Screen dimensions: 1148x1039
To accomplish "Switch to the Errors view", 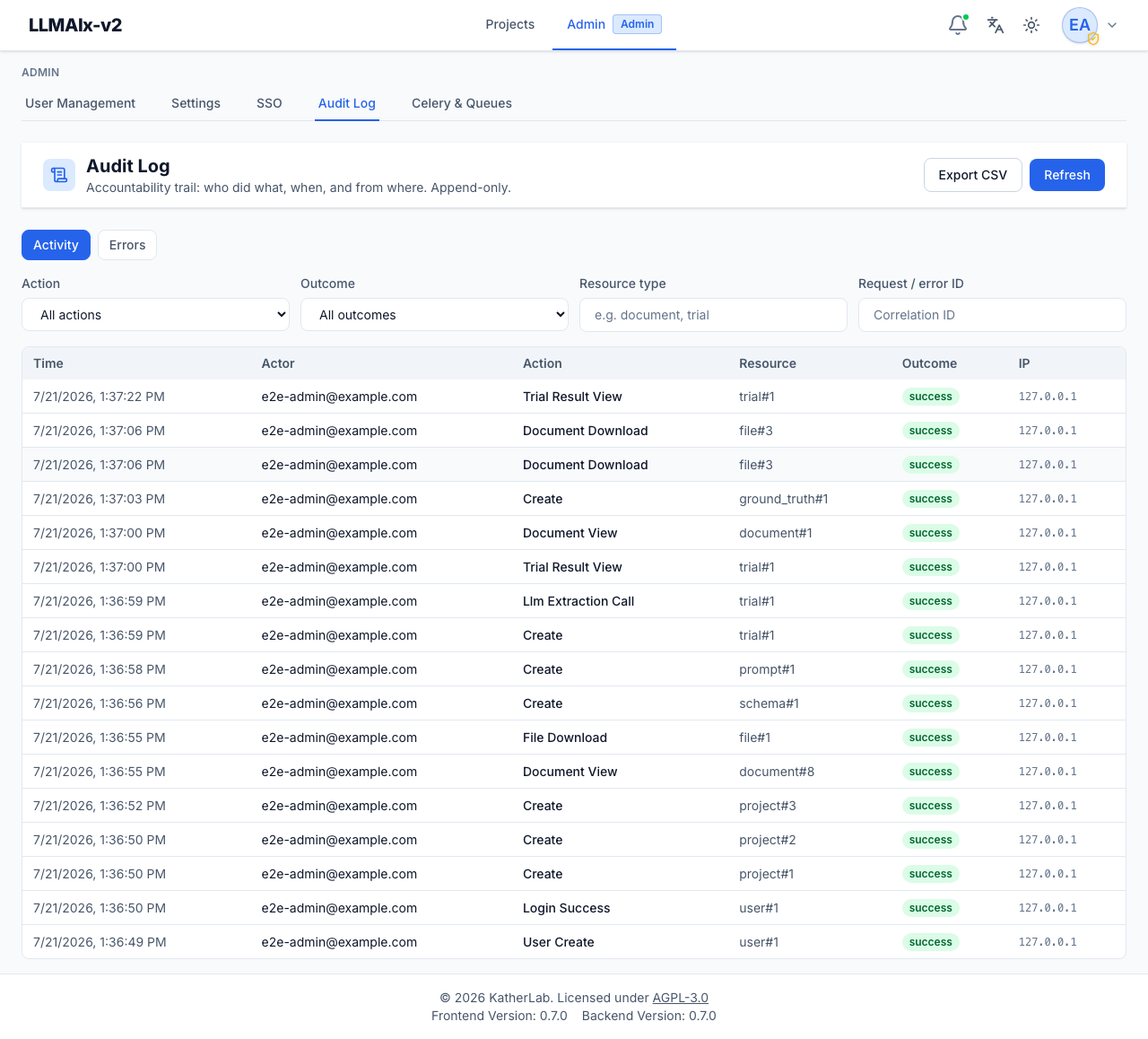I will pos(127,245).
